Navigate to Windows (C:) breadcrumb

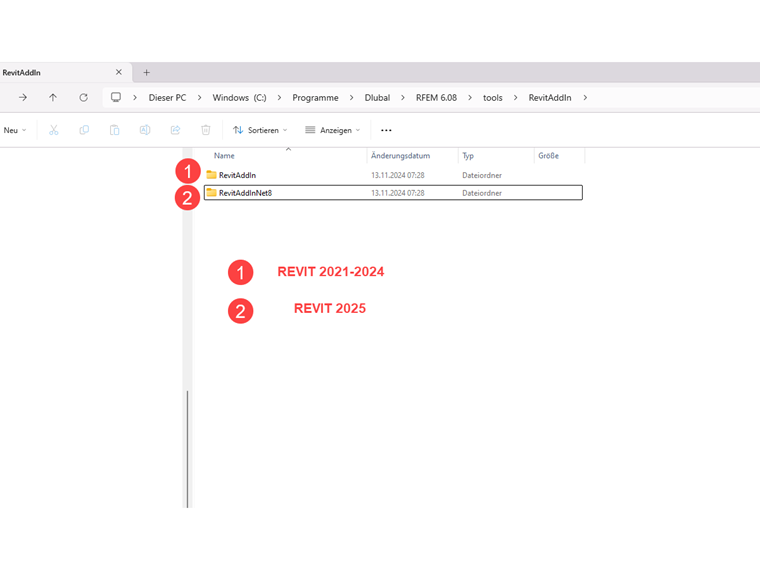(x=239, y=97)
